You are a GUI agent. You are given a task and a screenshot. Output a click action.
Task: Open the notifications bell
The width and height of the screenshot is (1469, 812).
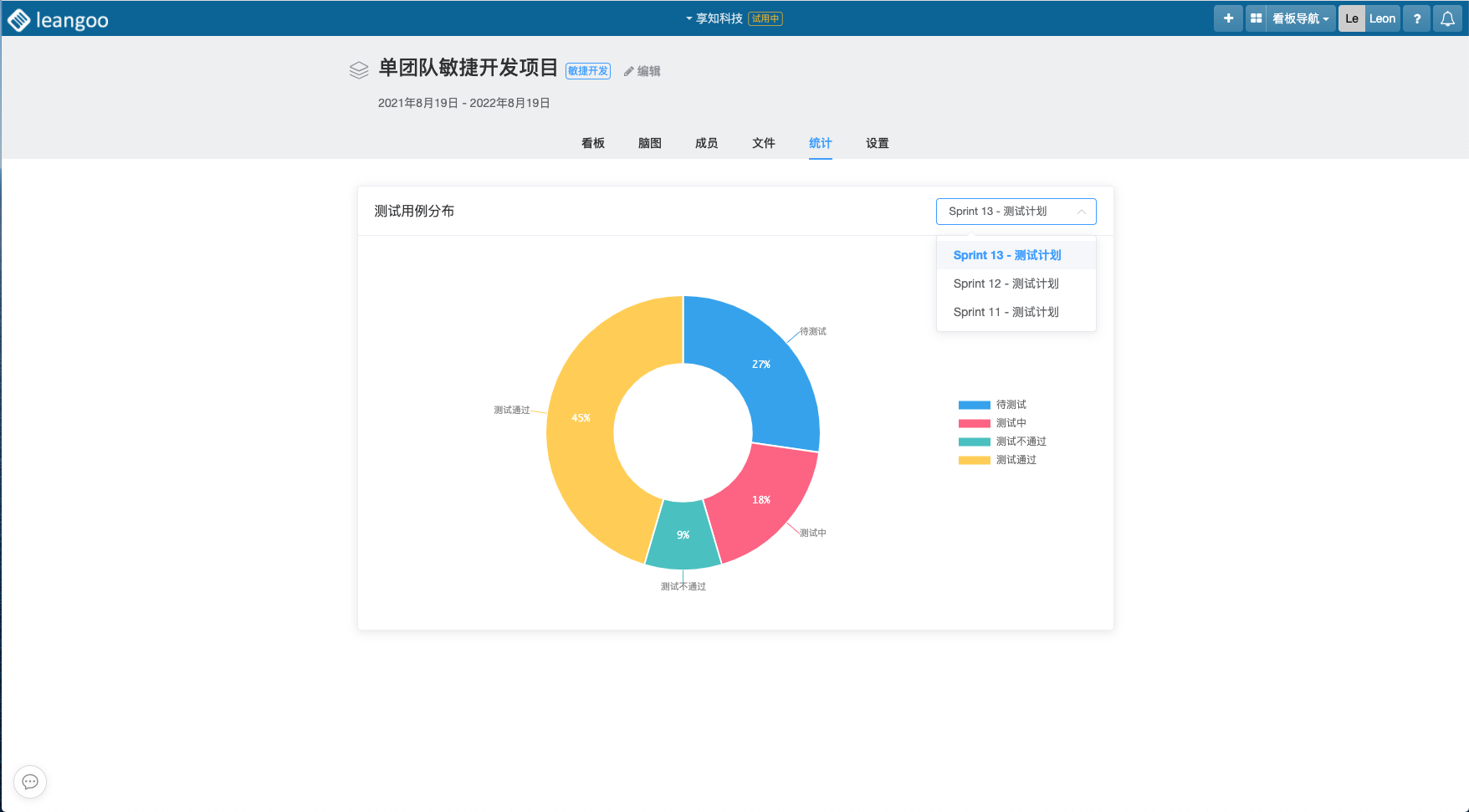click(x=1447, y=18)
